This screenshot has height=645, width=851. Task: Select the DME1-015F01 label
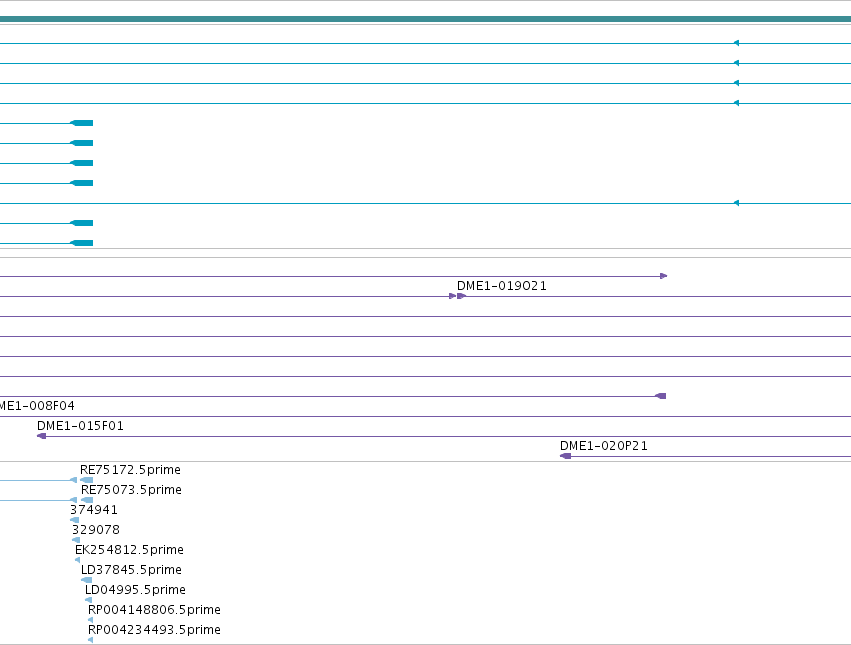pyautogui.click(x=80, y=426)
